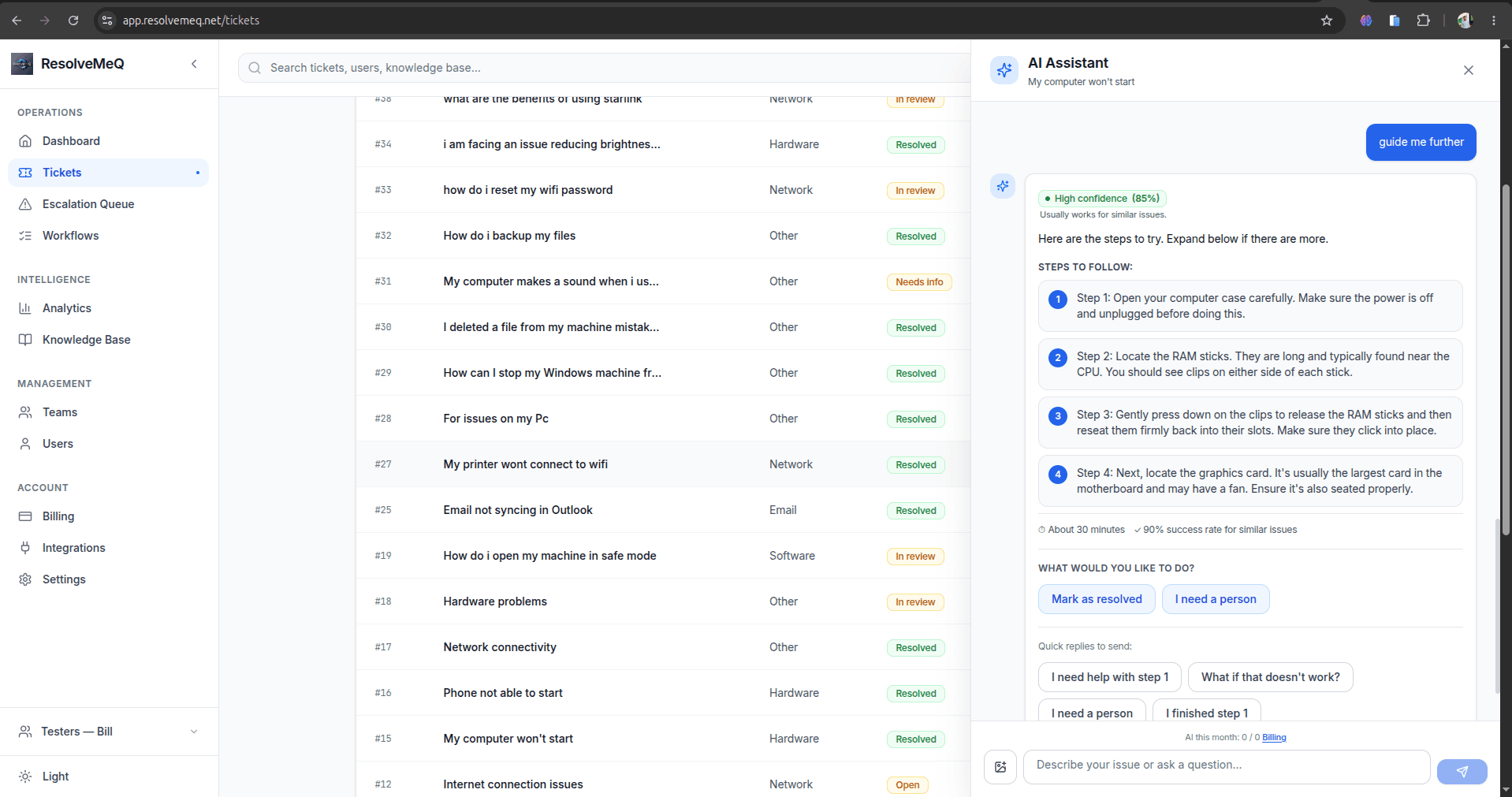Screen dimensions: 1512x797
Task: Click the 'Open' status badge on ticket #12
Action: point(907,785)
